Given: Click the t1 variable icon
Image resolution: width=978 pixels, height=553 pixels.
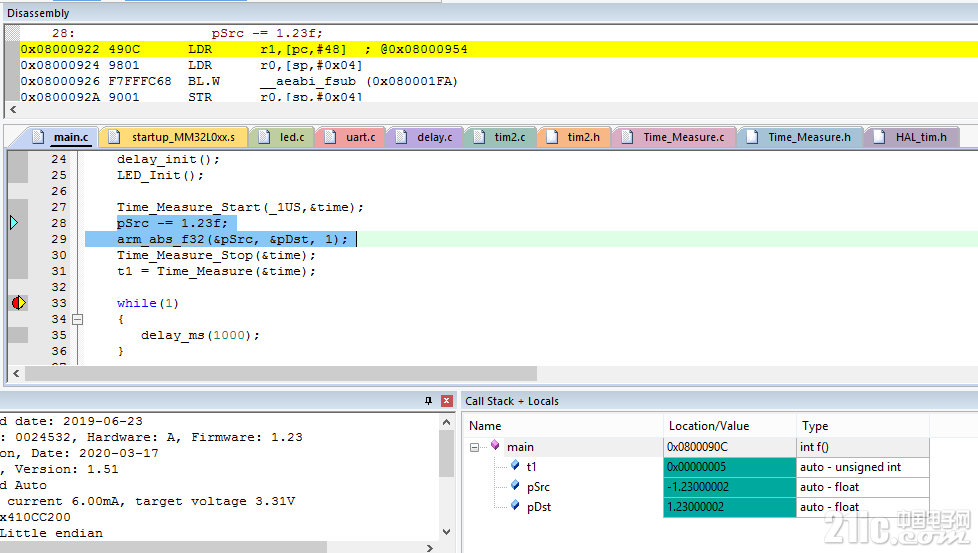Looking at the screenshot, I should (x=515, y=466).
